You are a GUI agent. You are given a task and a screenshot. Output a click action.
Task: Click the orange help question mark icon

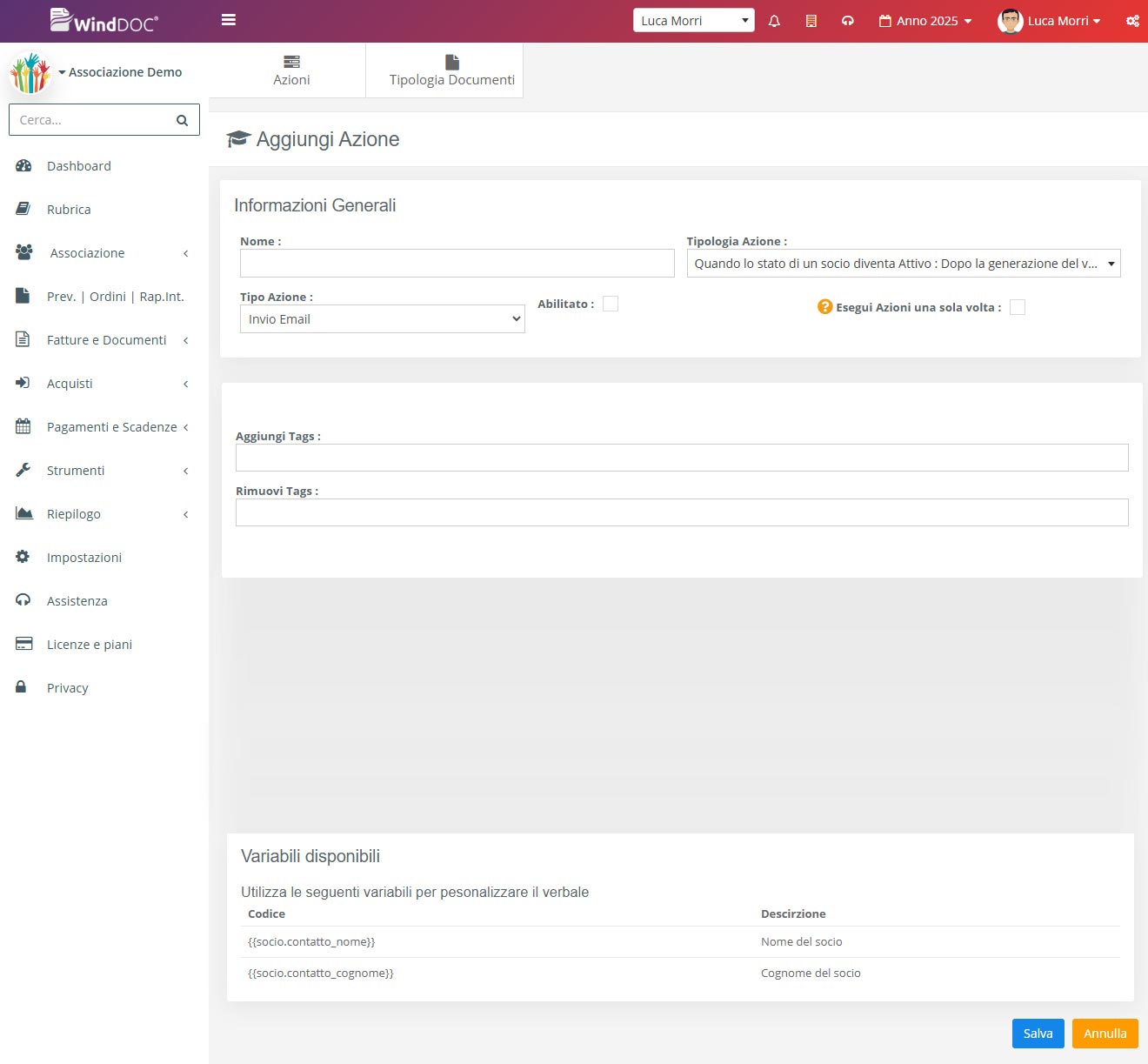pyautogui.click(x=824, y=307)
